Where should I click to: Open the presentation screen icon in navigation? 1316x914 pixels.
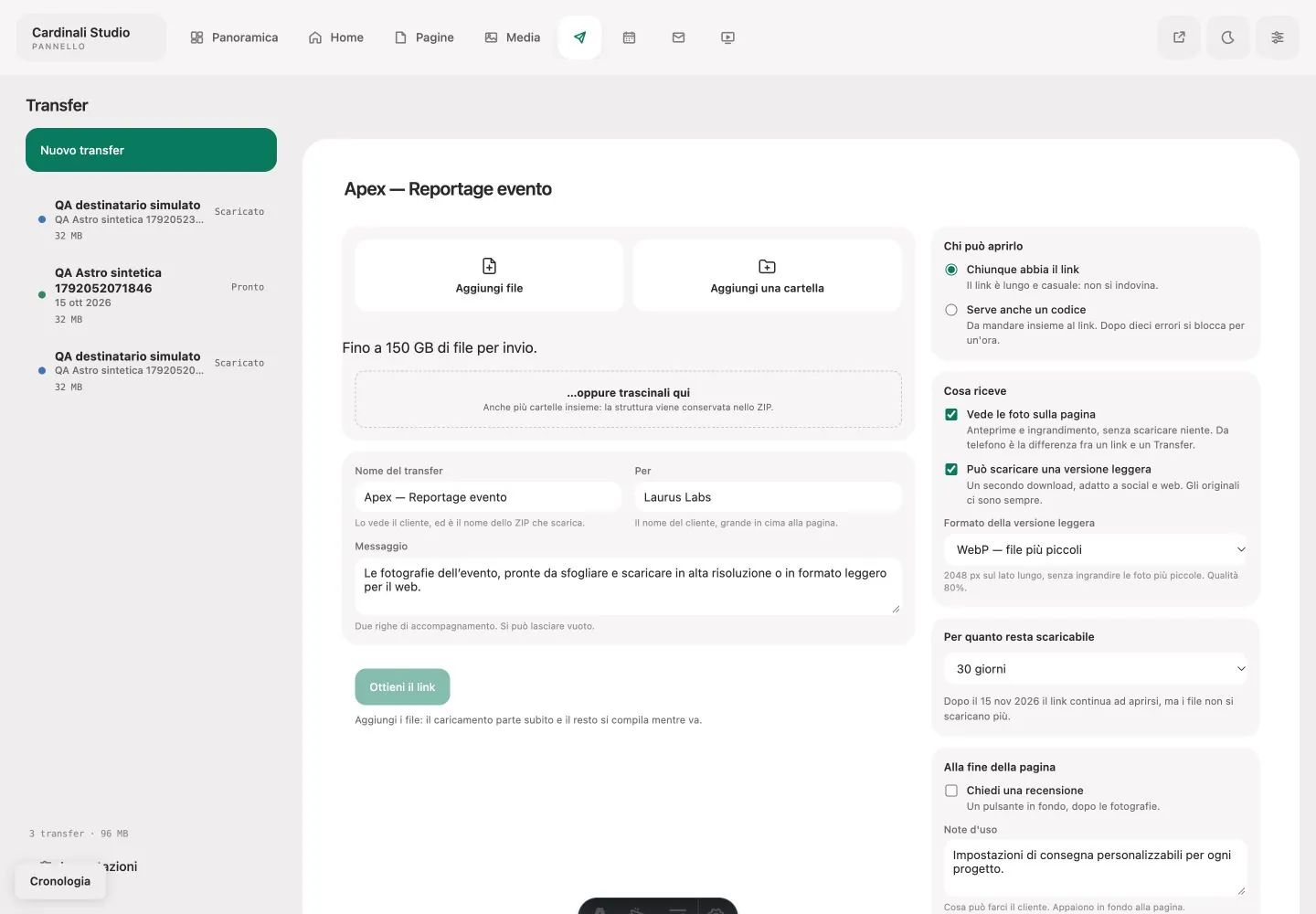727,37
